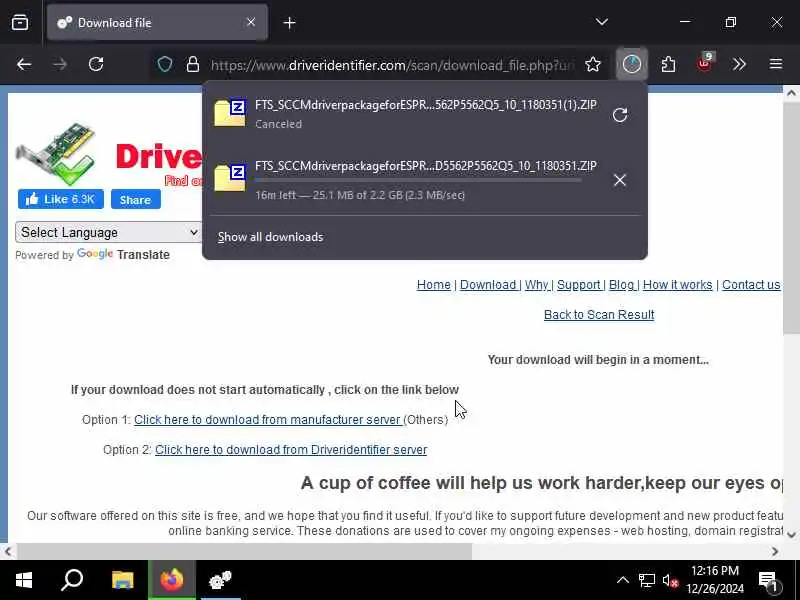This screenshot has height=600, width=800.
Task: Show hidden system tray icons
Action: tap(623, 580)
